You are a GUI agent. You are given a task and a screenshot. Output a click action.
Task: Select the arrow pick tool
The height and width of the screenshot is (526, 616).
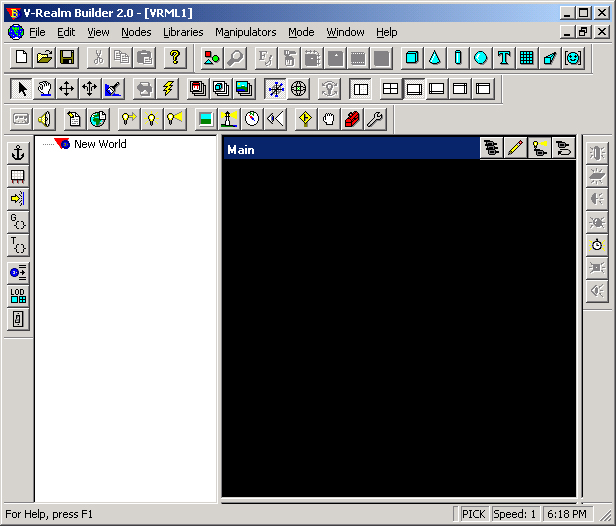[x=22, y=88]
